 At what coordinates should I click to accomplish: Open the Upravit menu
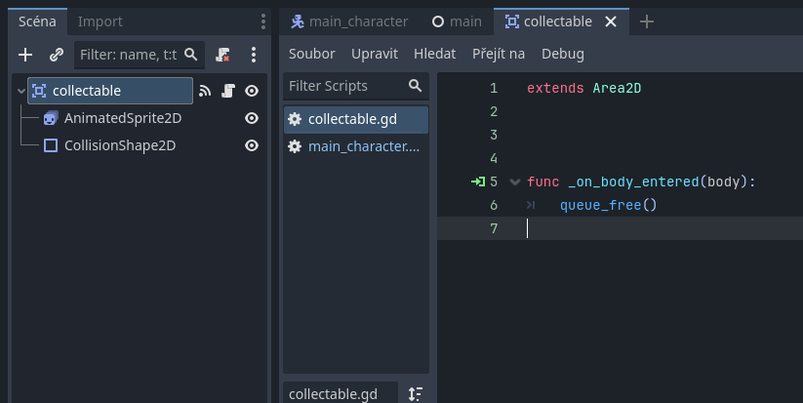[x=374, y=54]
